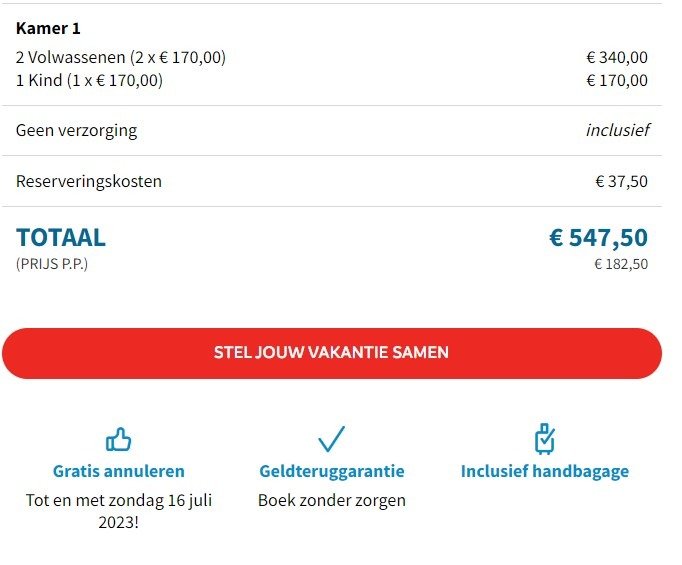This screenshot has height=565, width=682.
Task: Click the total price € 547,50
Action: (598, 237)
